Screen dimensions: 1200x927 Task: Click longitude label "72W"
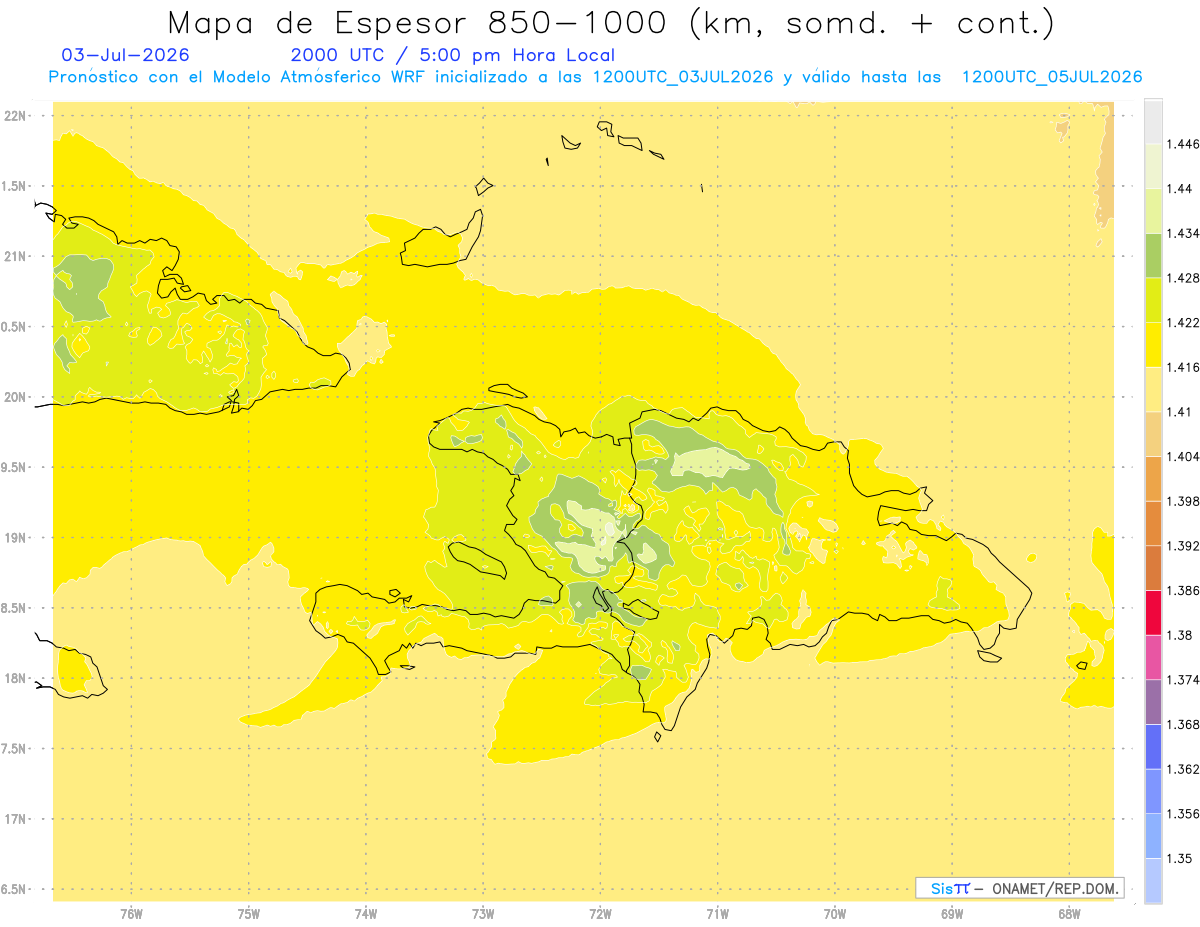pyautogui.click(x=600, y=914)
